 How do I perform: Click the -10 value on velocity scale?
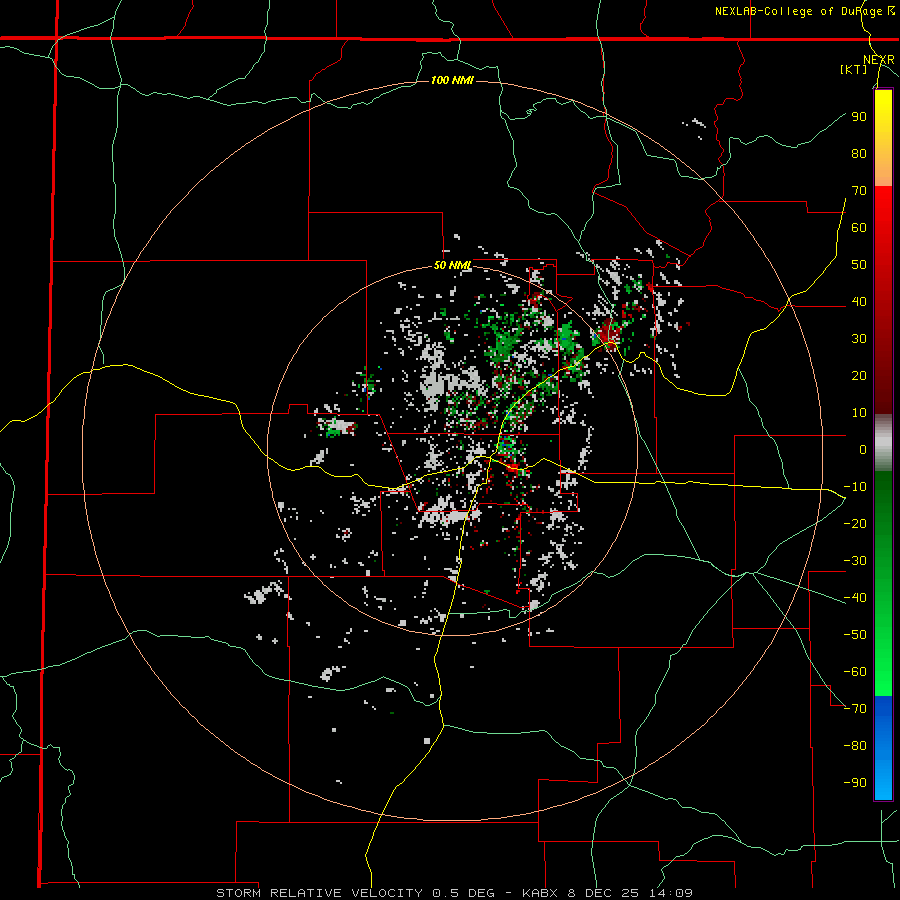(855, 487)
